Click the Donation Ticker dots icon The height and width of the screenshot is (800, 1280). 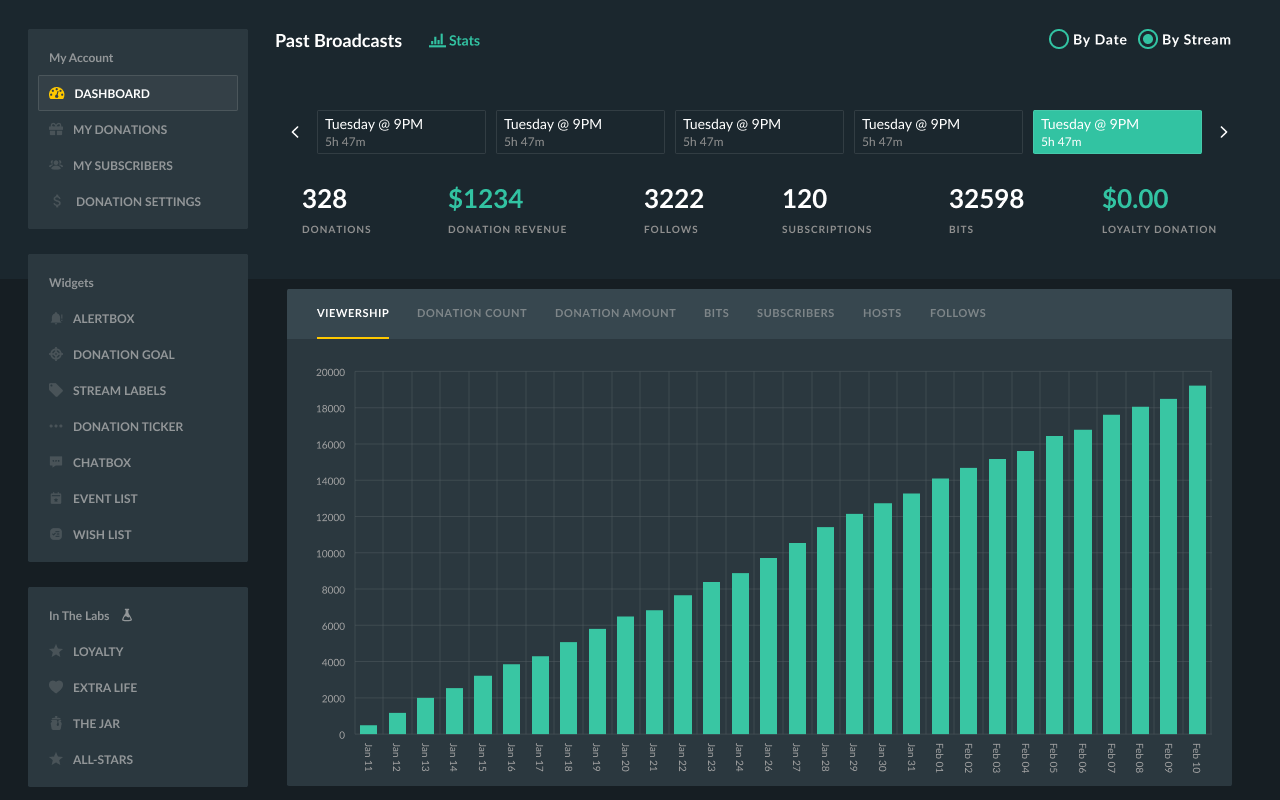tap(56, 426)
